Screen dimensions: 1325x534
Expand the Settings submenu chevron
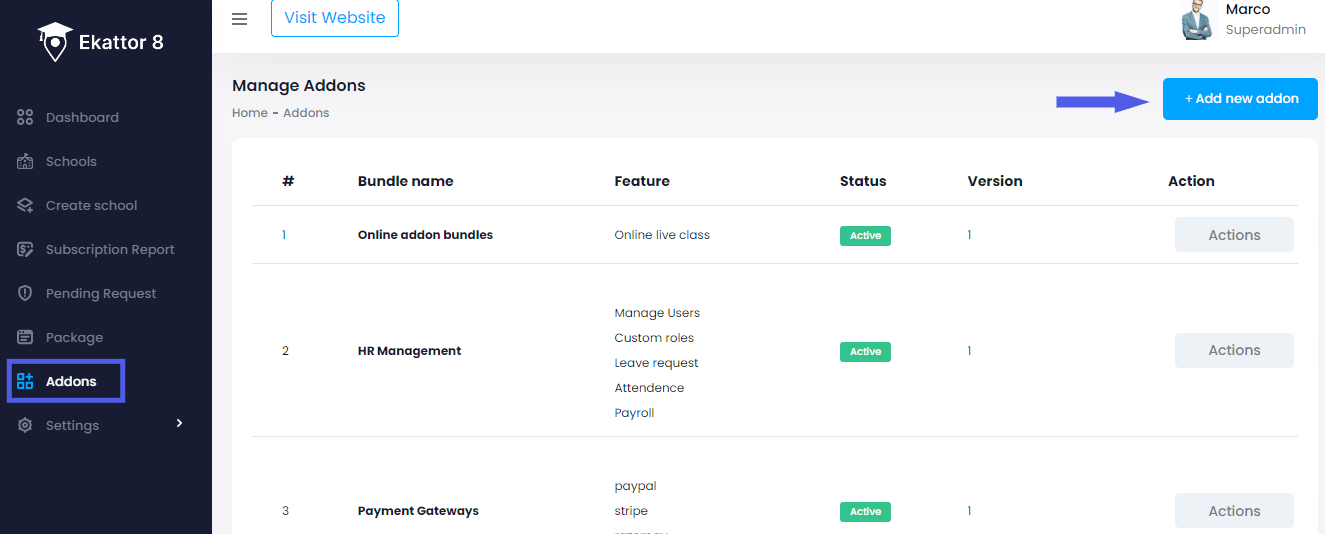point(180,424)
